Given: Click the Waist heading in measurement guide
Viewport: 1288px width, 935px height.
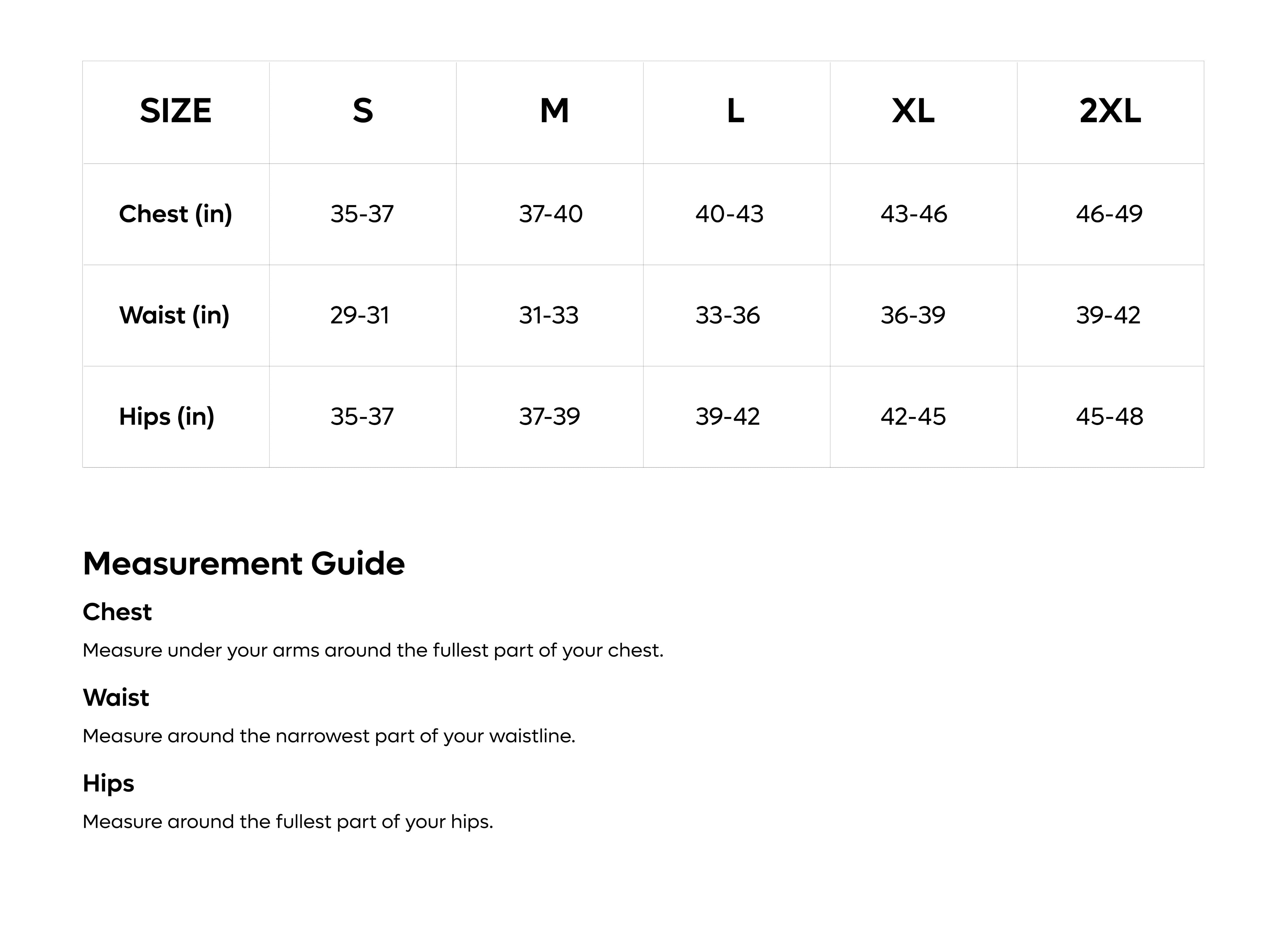Looking at the screenshot, I should (116, 697).
